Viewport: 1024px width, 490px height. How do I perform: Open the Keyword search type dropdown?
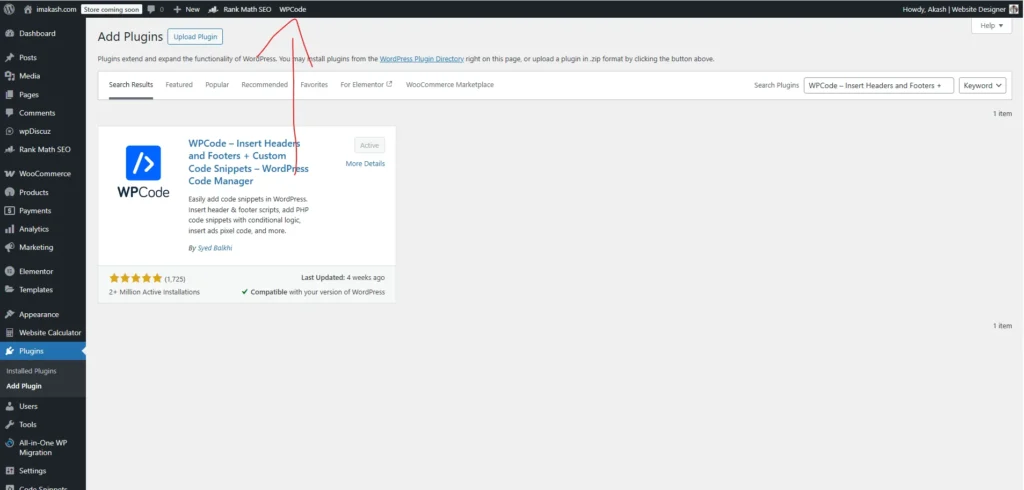point(983,86)
